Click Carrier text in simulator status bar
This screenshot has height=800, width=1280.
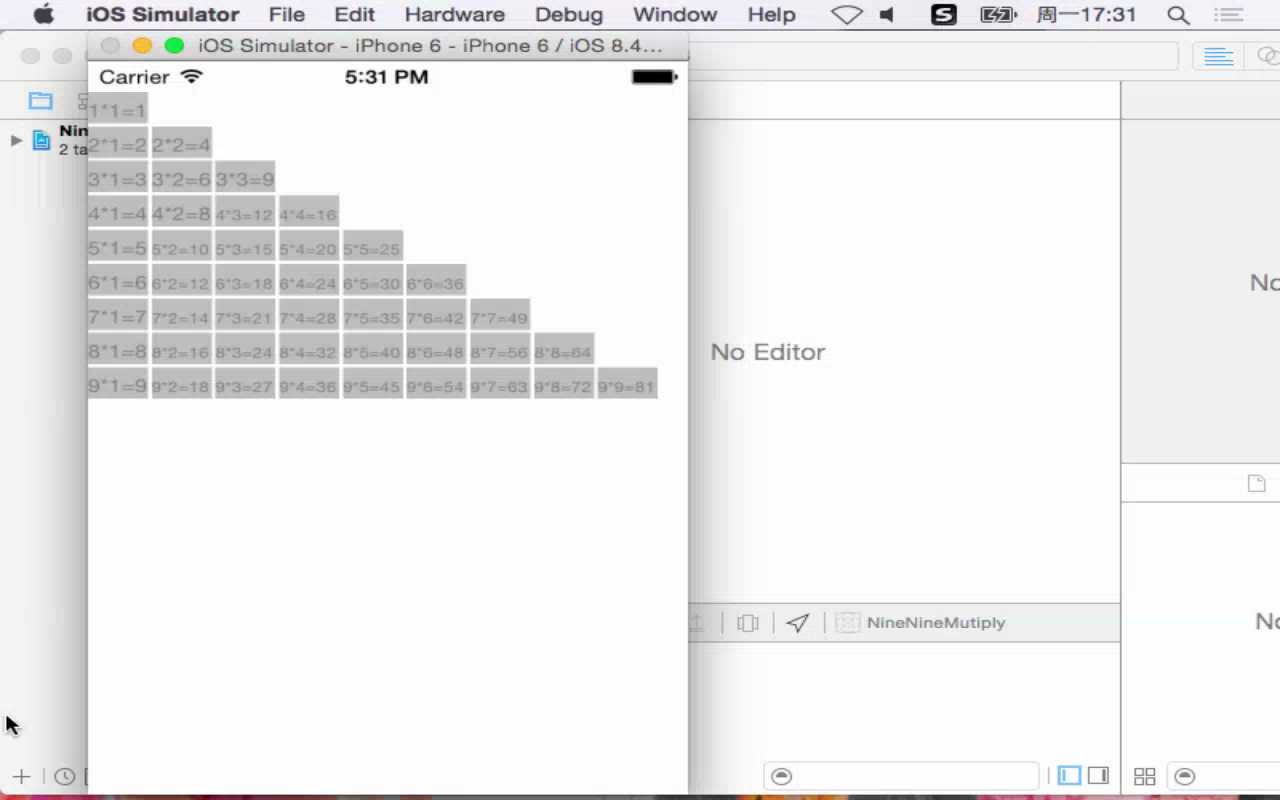coord(134,77)
